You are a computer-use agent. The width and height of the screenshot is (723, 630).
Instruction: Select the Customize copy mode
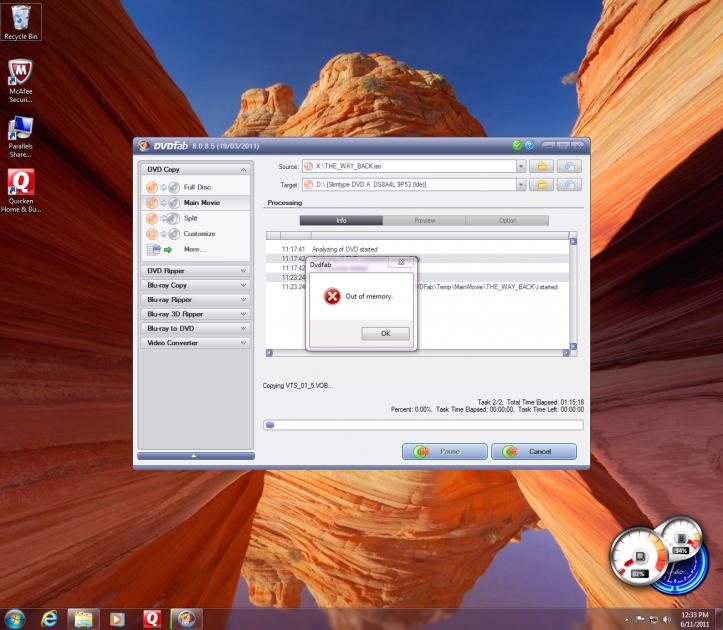click(198, 233)
